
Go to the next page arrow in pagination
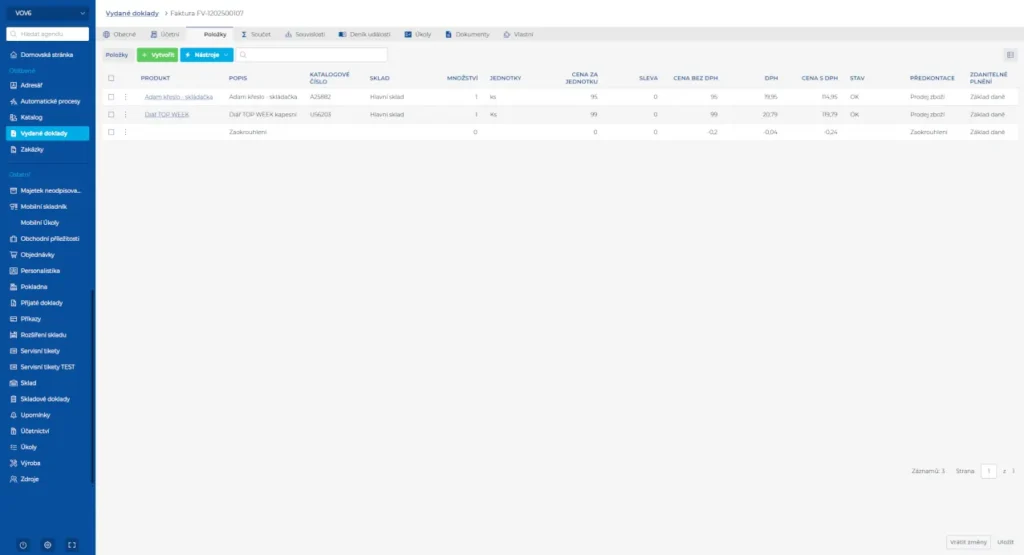tap(1013, 470)
